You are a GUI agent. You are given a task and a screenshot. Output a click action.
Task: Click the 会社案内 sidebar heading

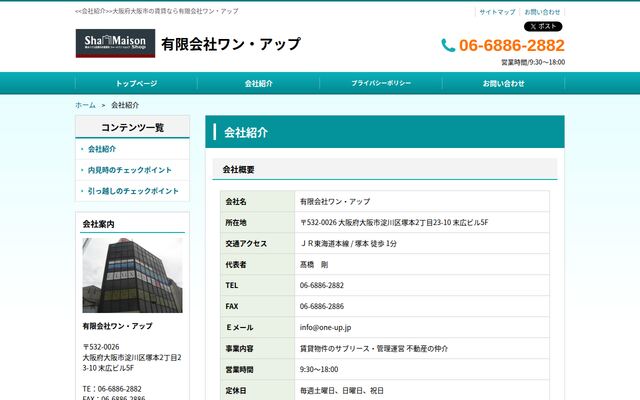[98, 224]
